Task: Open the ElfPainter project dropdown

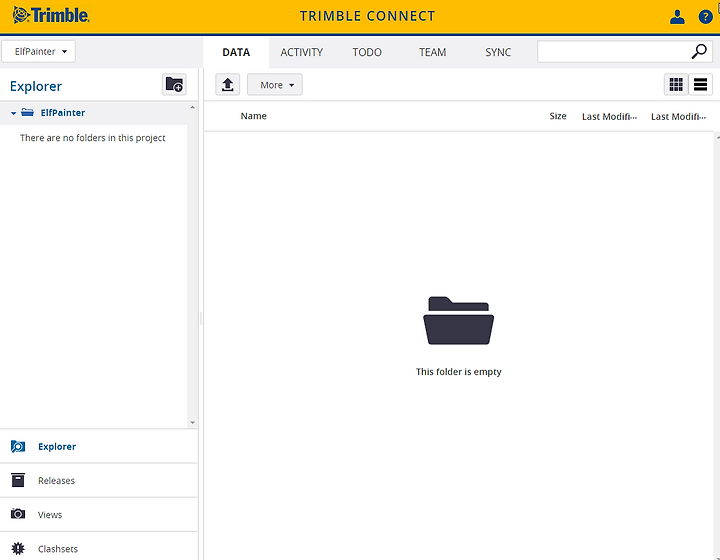Action: (39, 51)
